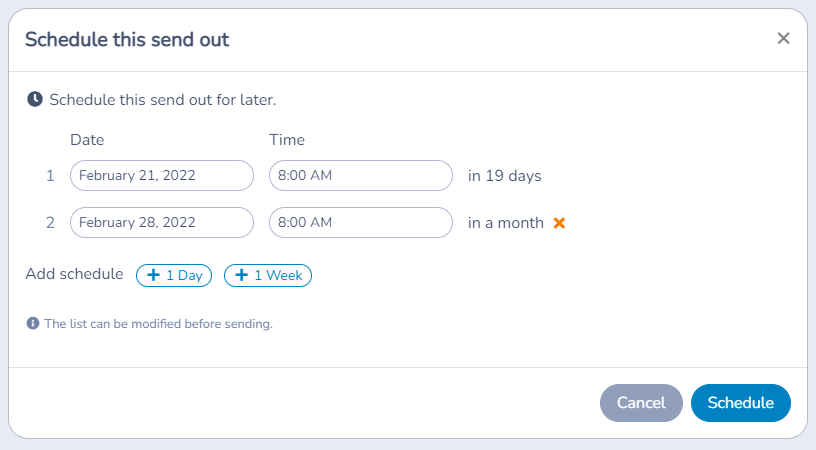This screenshot has width=816, height=450.
Task: Open the February 21, 2022 date field
Action: [x=162, y=176]
